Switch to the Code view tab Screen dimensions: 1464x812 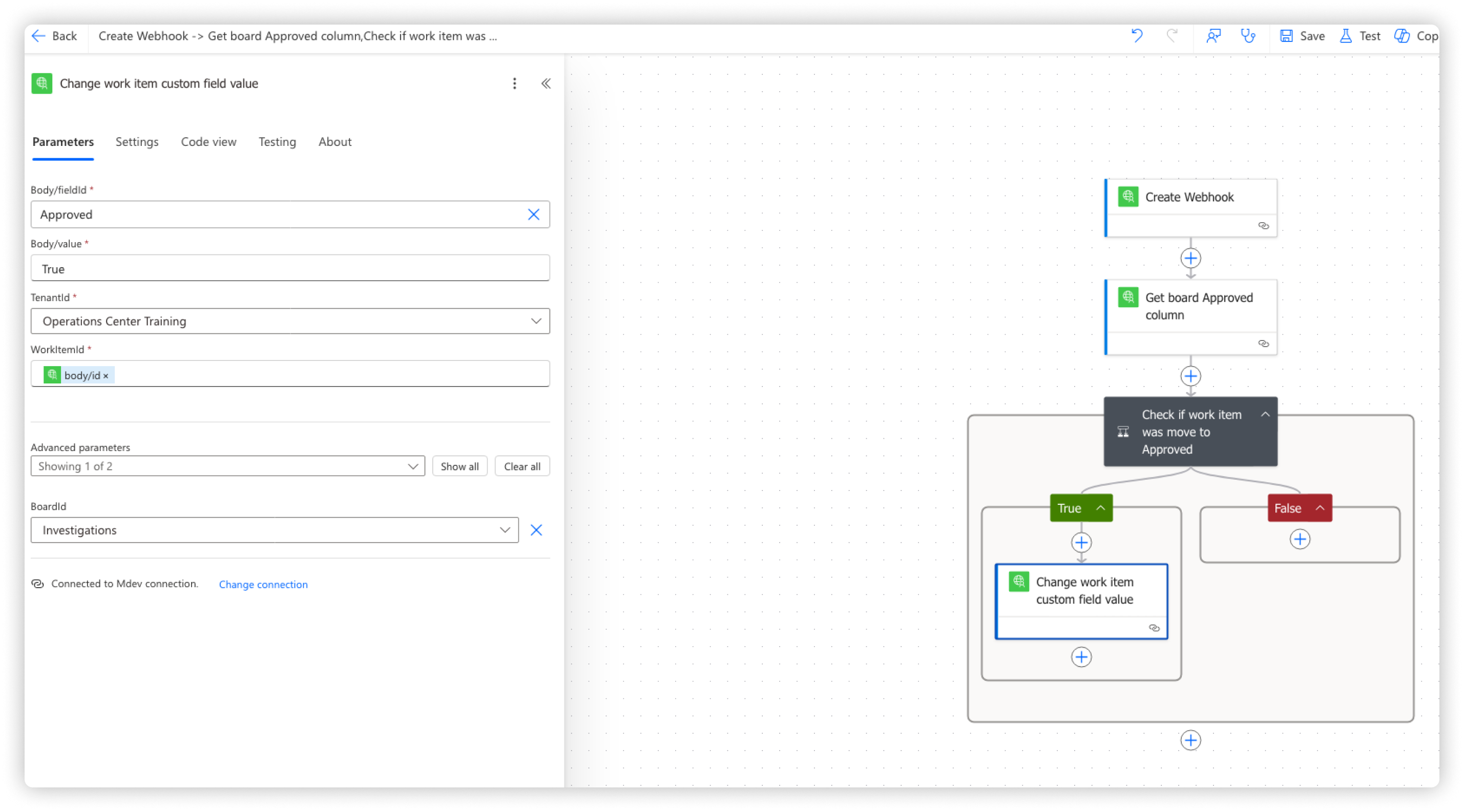coord(208,142)
